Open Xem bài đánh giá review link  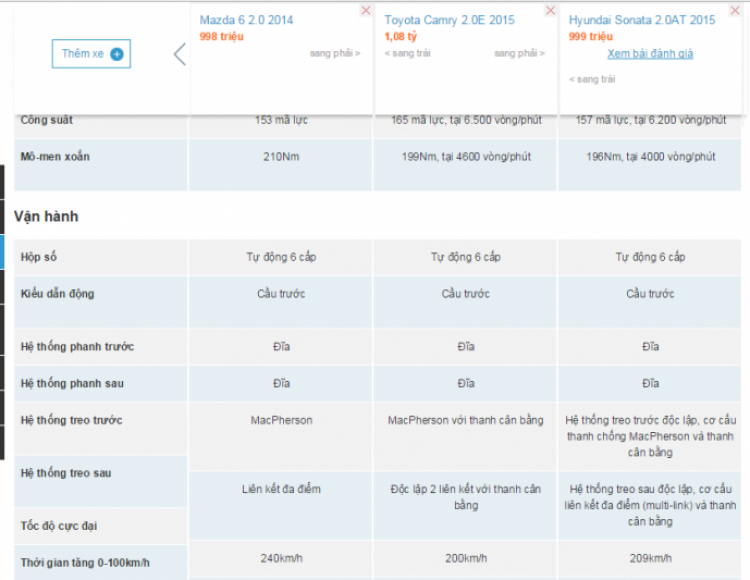click(650, 54)
